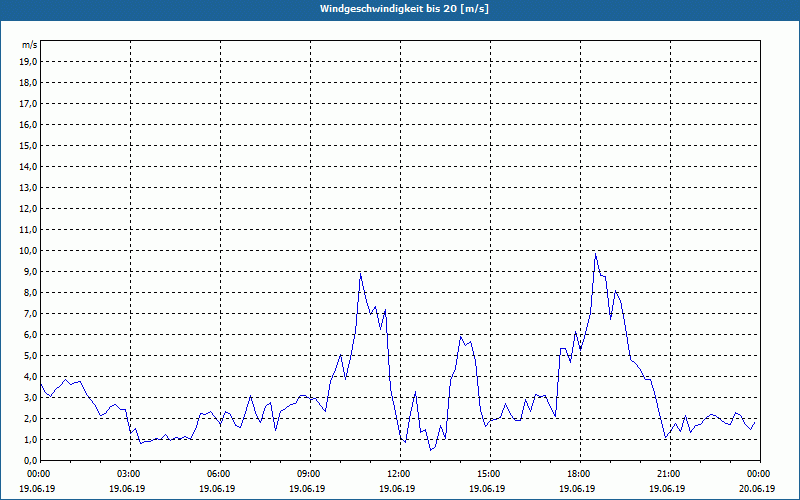Viewport: 800px width, 500px height.
Task: Click the 2,0 y-axis label
Action: [30, 418]
